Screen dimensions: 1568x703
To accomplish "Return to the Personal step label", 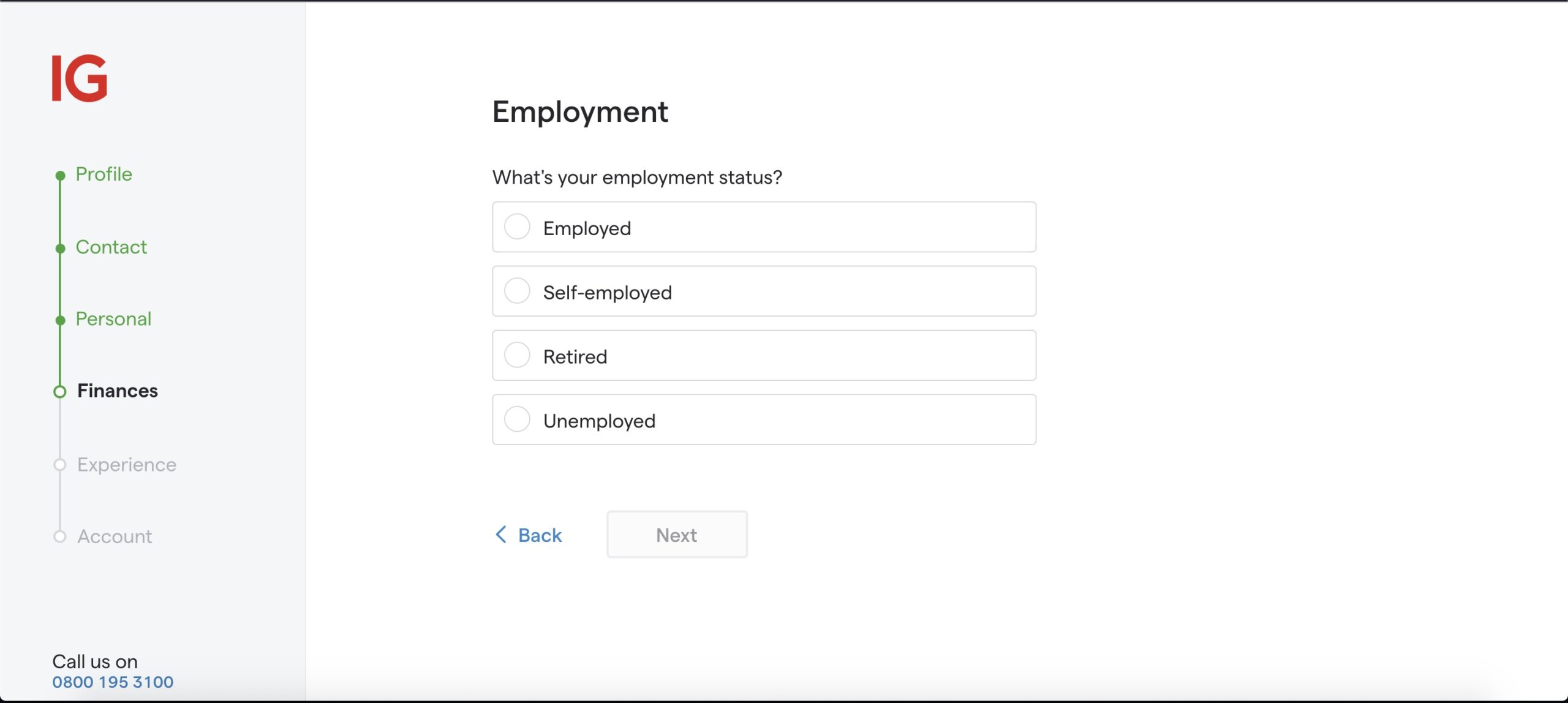I will pos(113,319).
